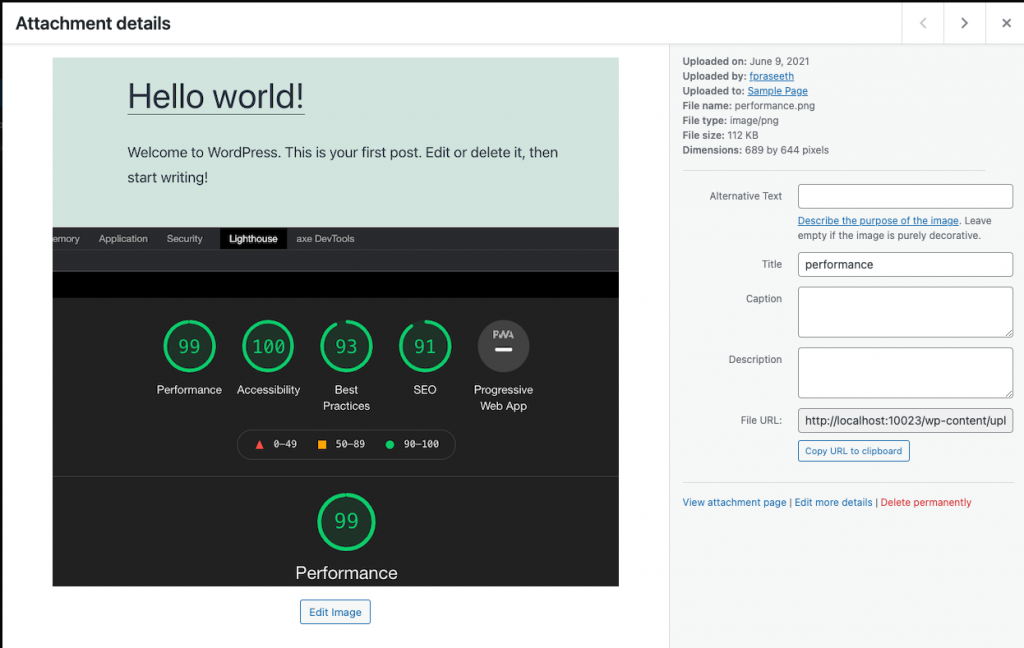Click the SEO score circle showing 91
The width and height of the screenshot is (1024, 648).
point(424,345)
